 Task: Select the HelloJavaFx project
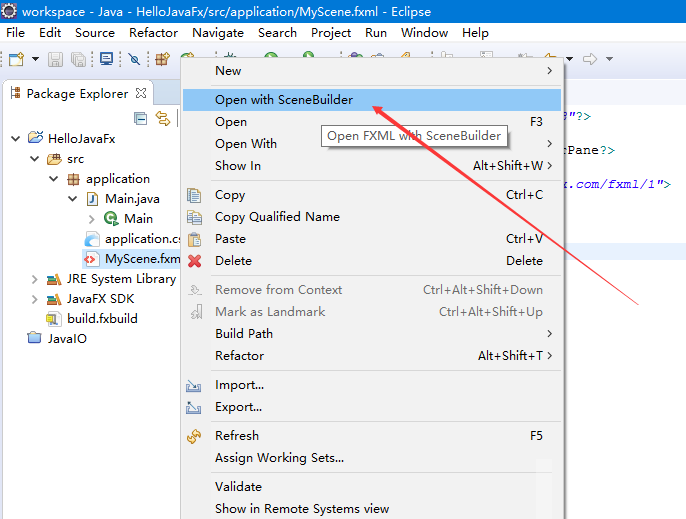click(x=81, y=139)
